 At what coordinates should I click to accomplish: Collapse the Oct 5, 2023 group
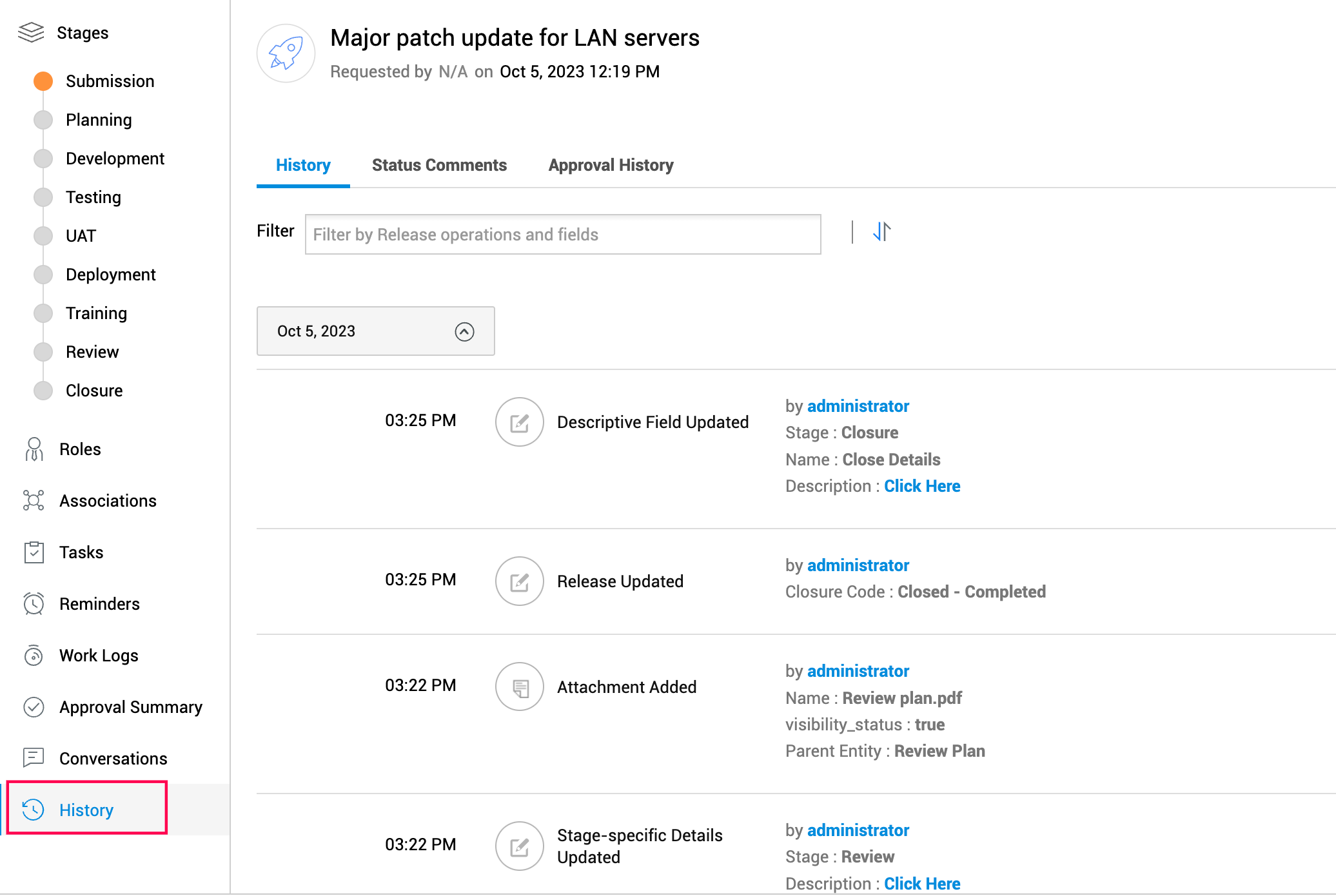pyautogui.click(x=464, y=331)
